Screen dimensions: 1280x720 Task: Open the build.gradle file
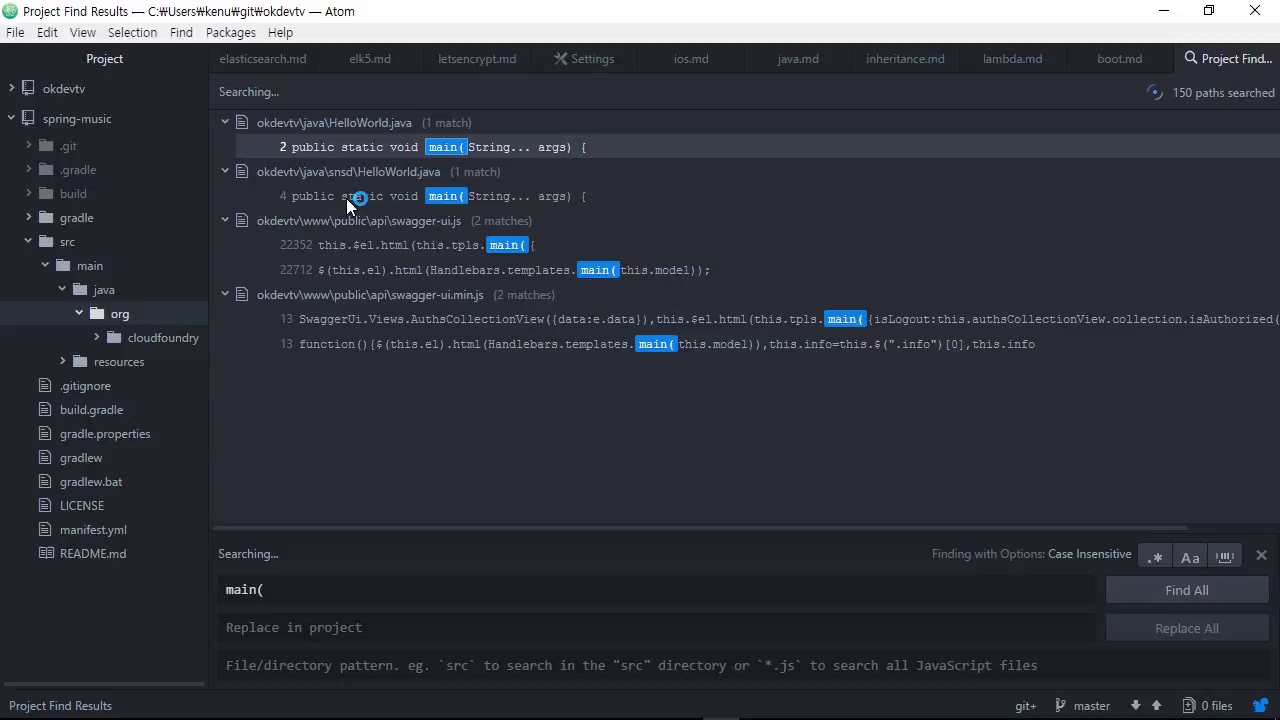click(91, 410)
